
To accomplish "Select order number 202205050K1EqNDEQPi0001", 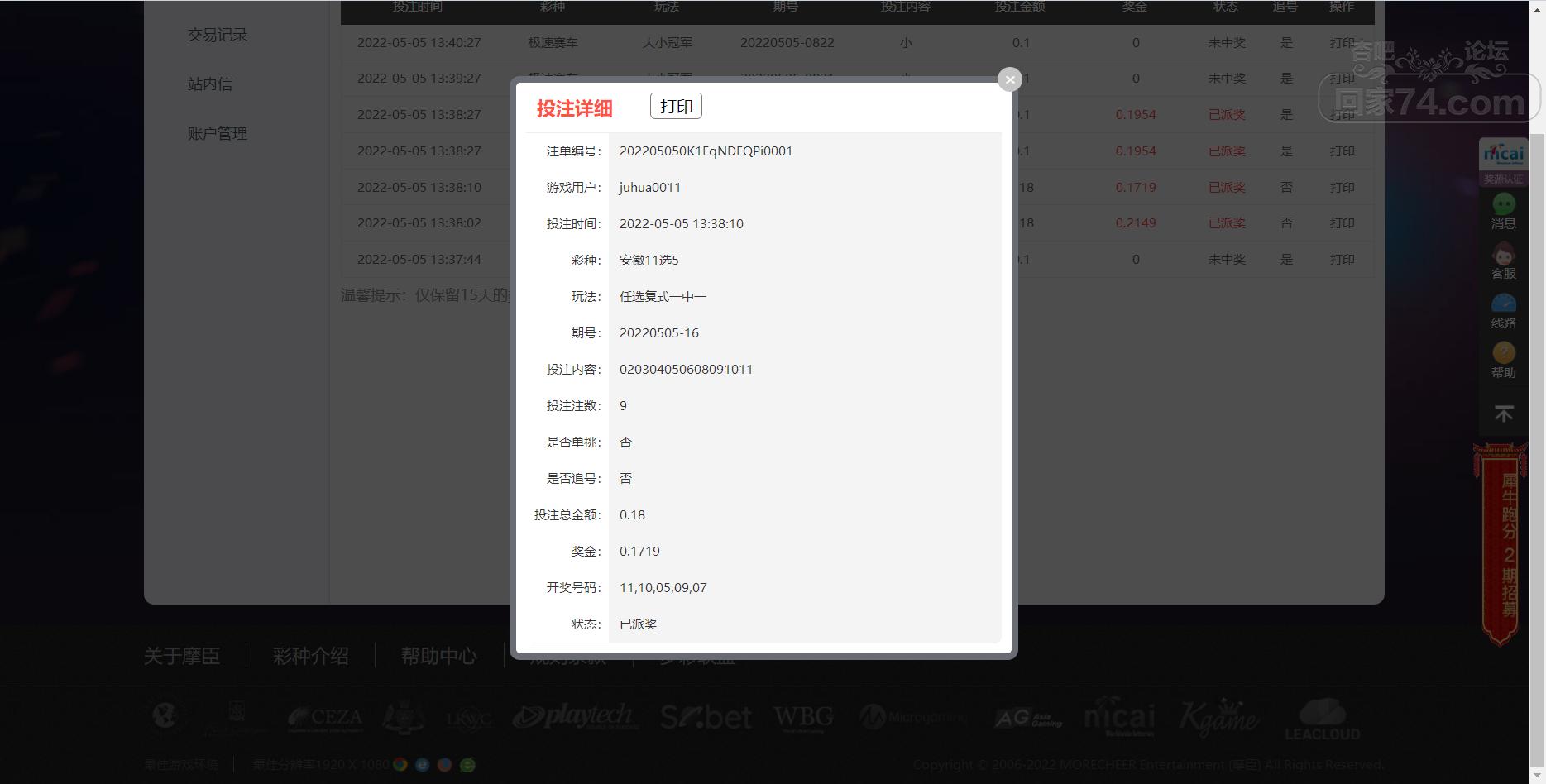I will pos(706,151).
